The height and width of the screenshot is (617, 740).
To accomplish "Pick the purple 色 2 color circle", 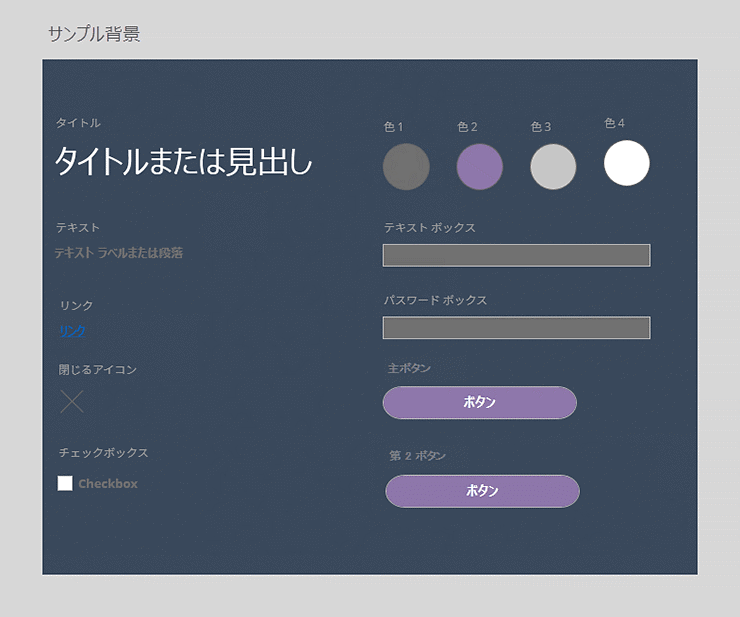I will coord(480,167).
